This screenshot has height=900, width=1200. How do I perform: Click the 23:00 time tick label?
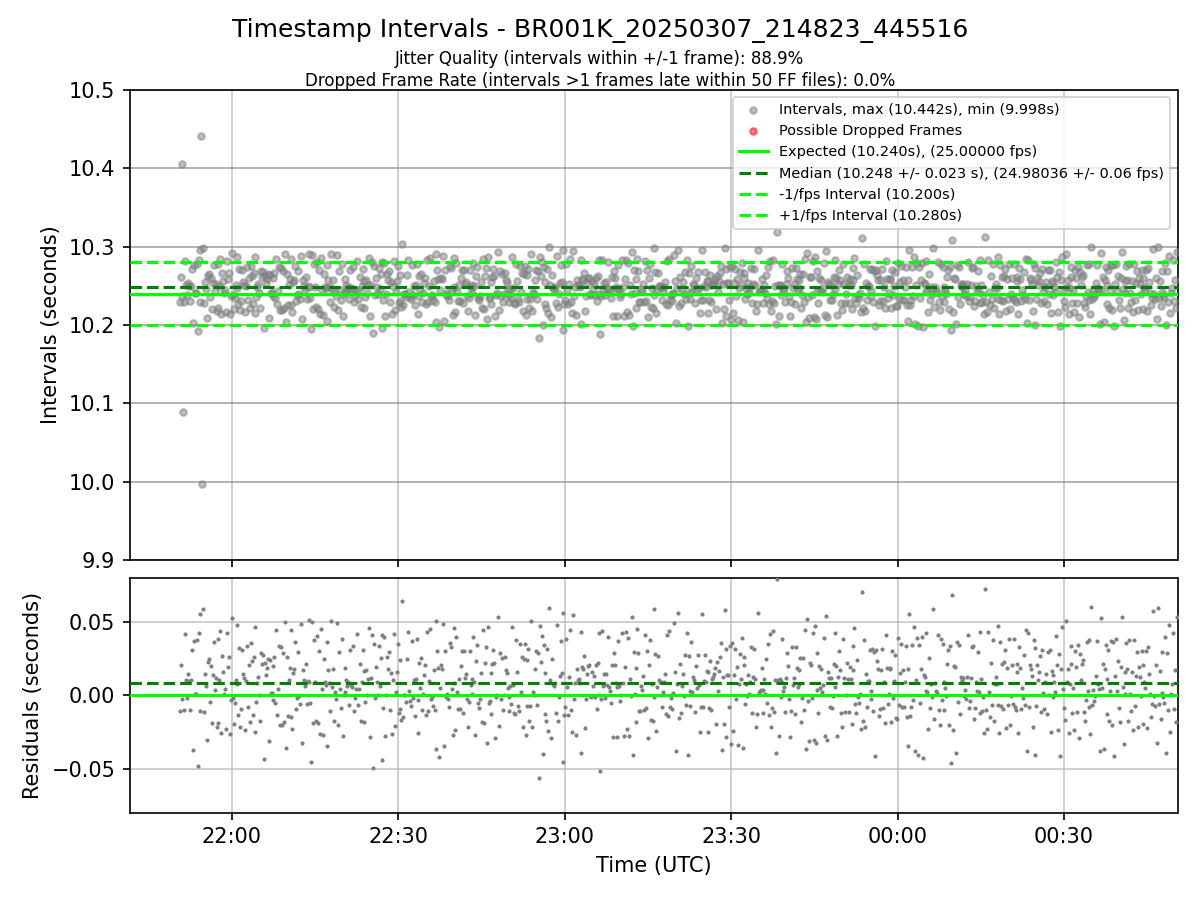(564, 834)
